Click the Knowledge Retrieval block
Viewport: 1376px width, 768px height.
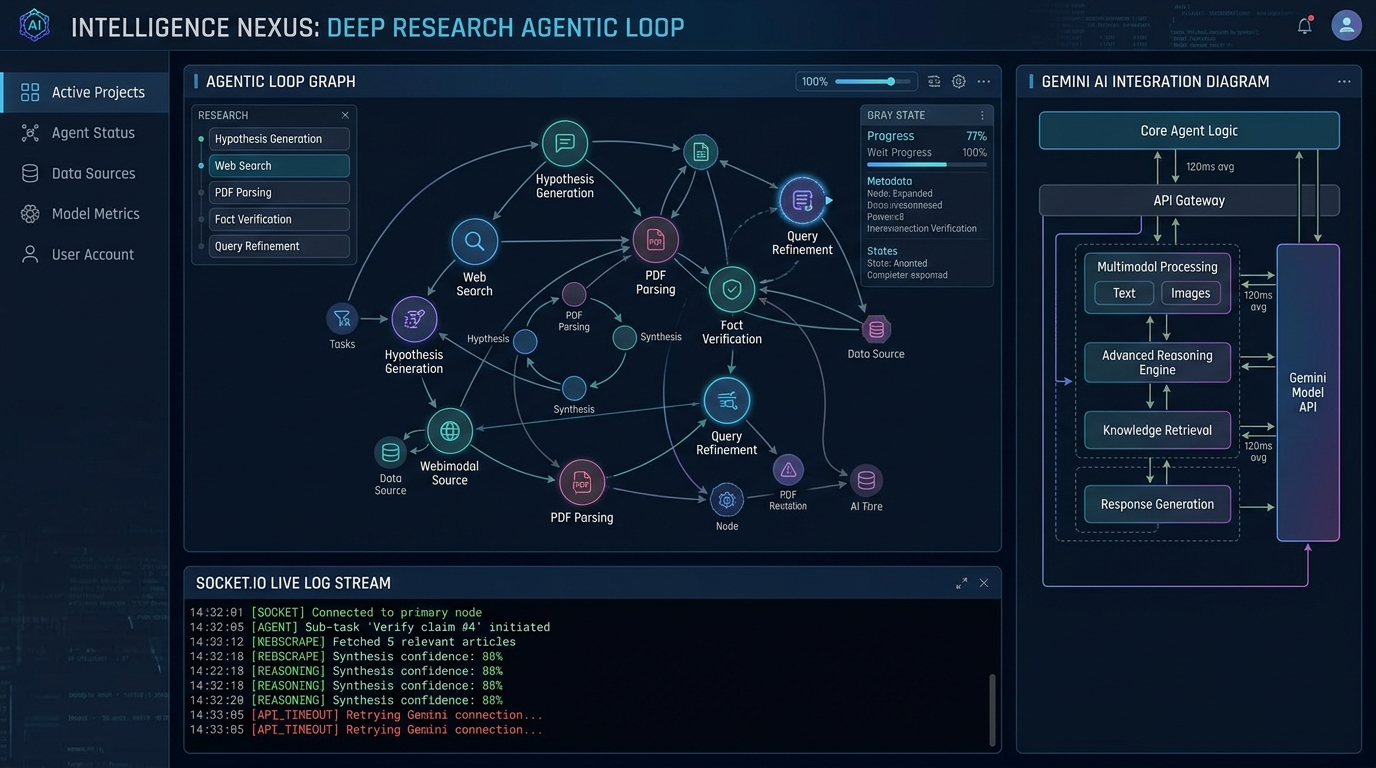coord(1157,431)
